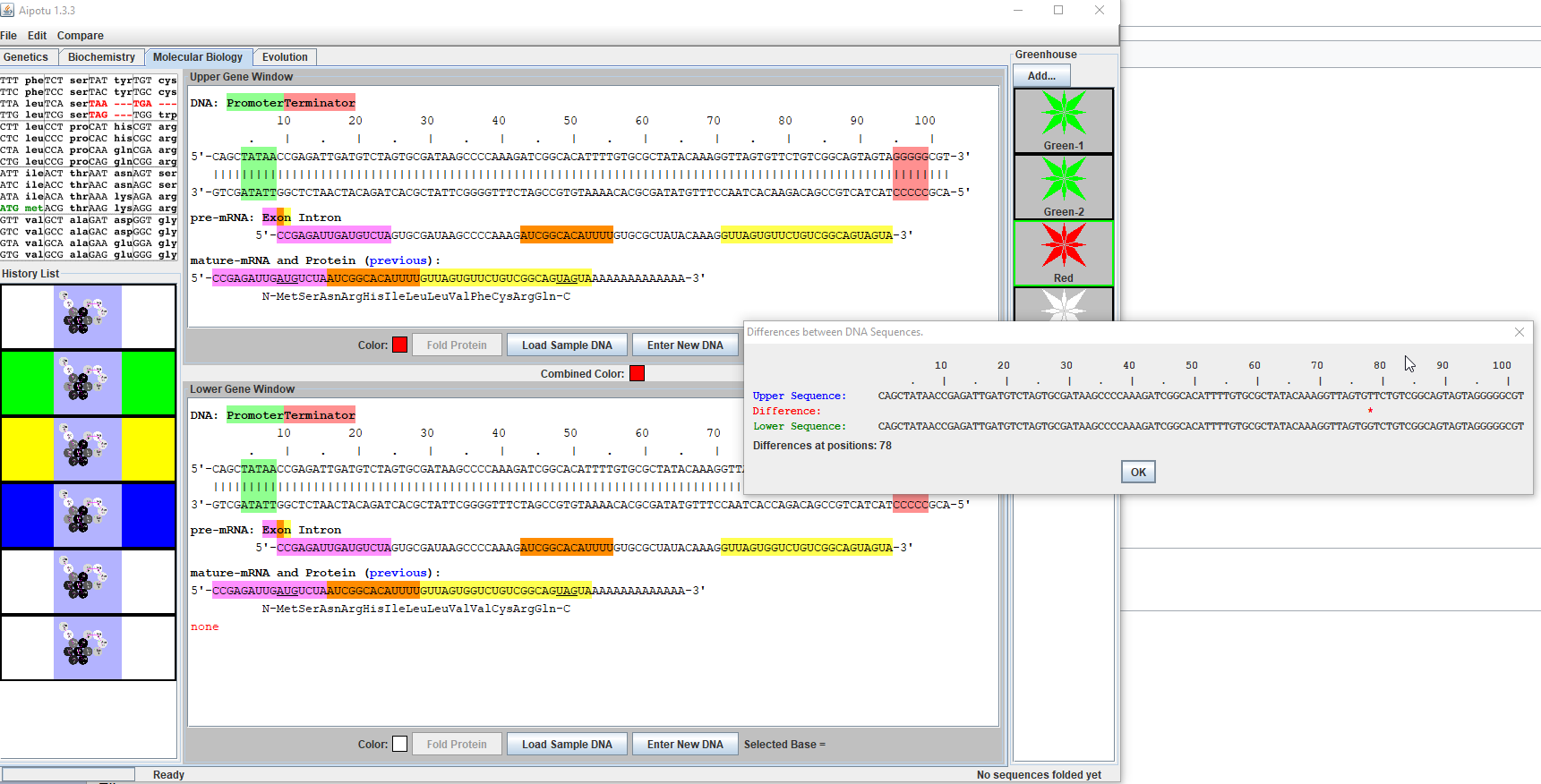Image resolution: width=1541 pixels, height=784 pixels.
Task: Select the white flower below Red
Action: (x=1063, y=304)
